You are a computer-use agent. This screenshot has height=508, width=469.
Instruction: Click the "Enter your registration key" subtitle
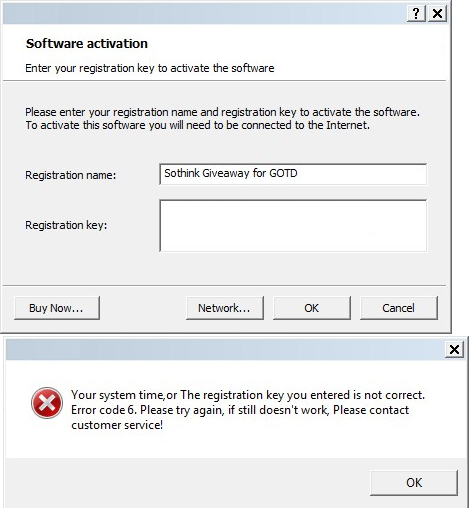click(x=150, y=68)
